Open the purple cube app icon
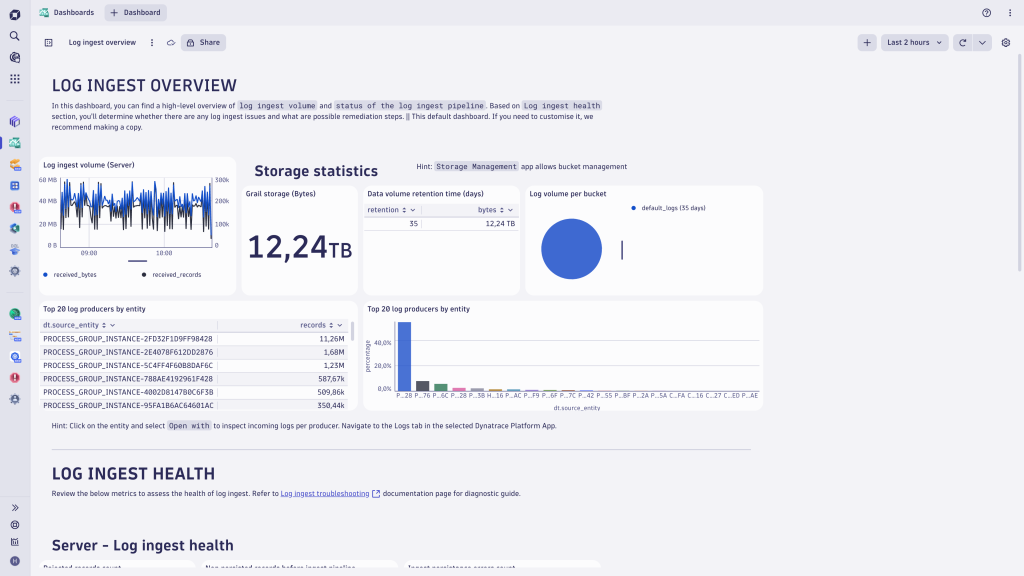Screen dimensions: 1024x576 (x=14, y=121)
